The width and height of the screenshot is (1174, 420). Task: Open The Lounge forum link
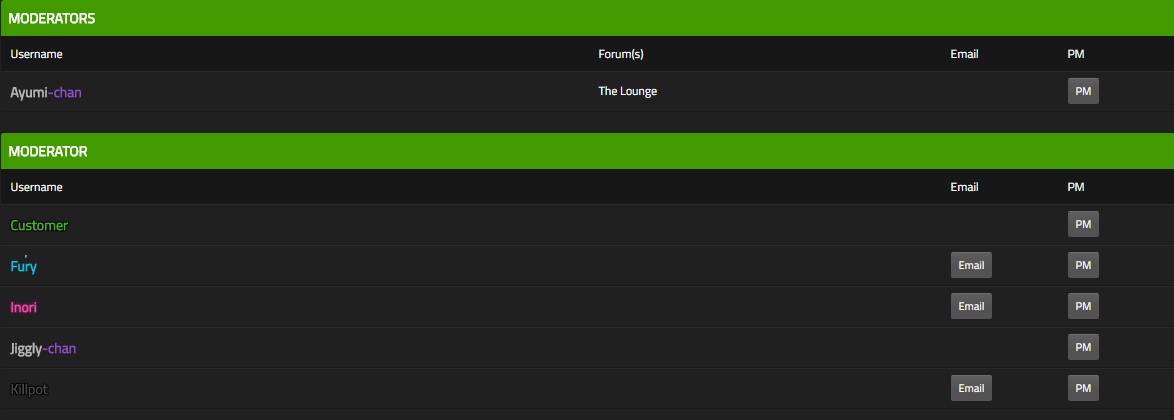point(627,91)
